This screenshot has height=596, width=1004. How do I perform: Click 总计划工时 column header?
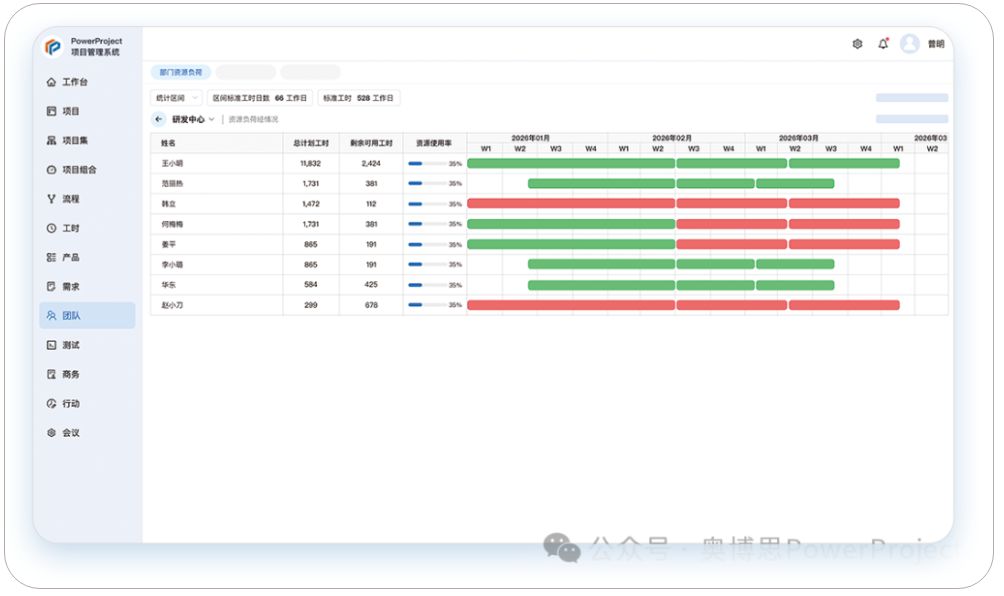311,143
